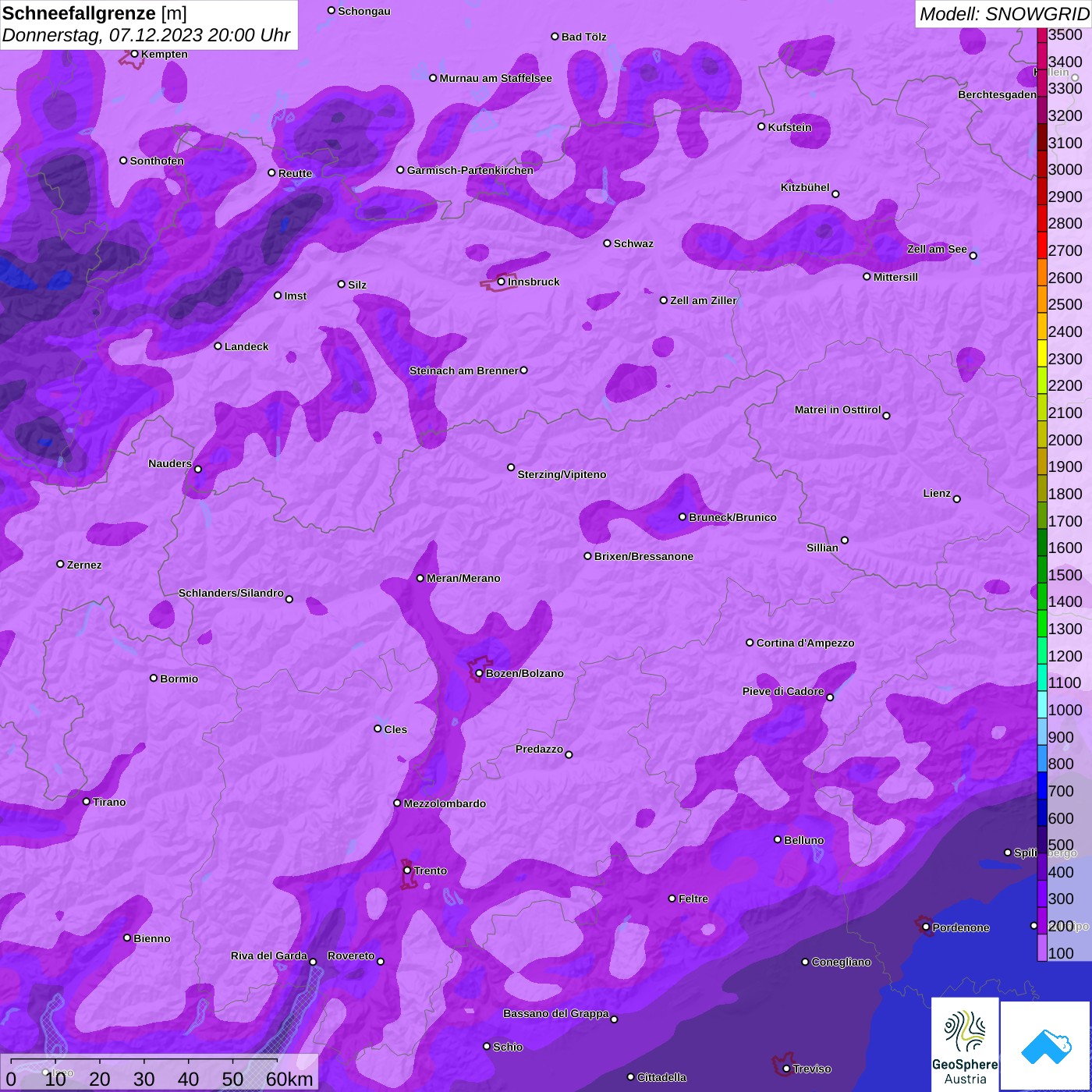Select the Treviso label
Image resolution: width=1092 pixels, height=1092 pixels.
(x=812, y=1069)
